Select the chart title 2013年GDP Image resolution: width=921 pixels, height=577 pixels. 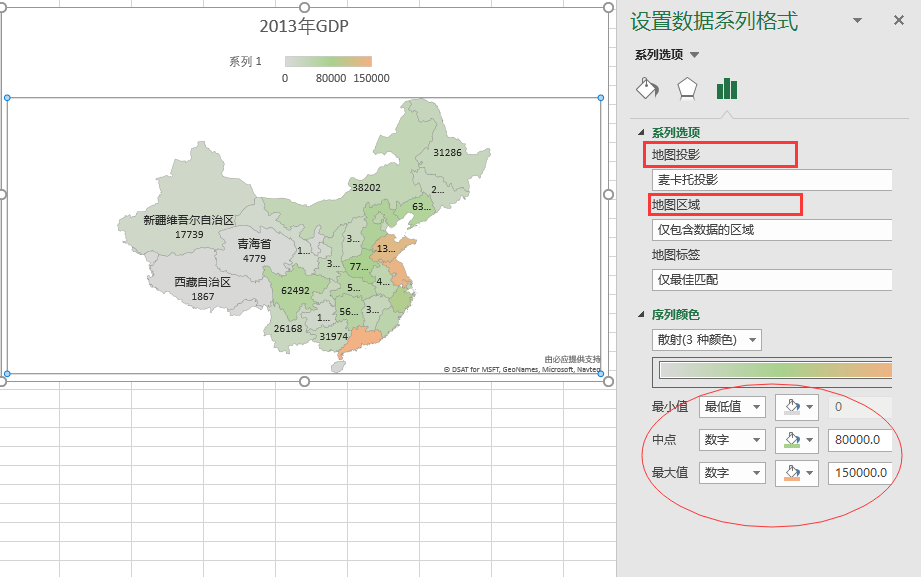coord(304,26)
